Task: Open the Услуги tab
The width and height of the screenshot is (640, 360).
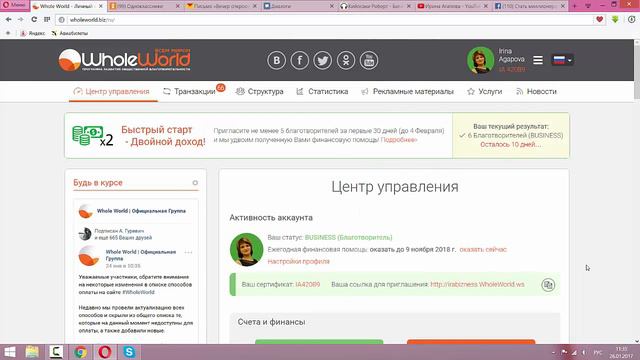Action: pos(484,91)
